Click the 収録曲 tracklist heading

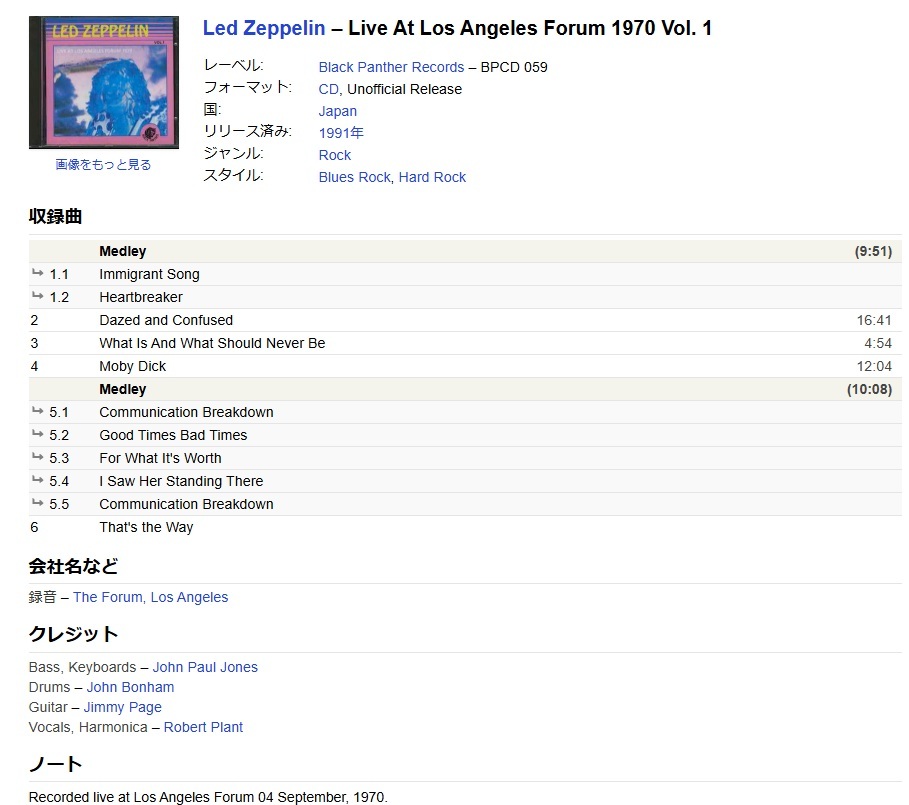click(x=56, y=216)
